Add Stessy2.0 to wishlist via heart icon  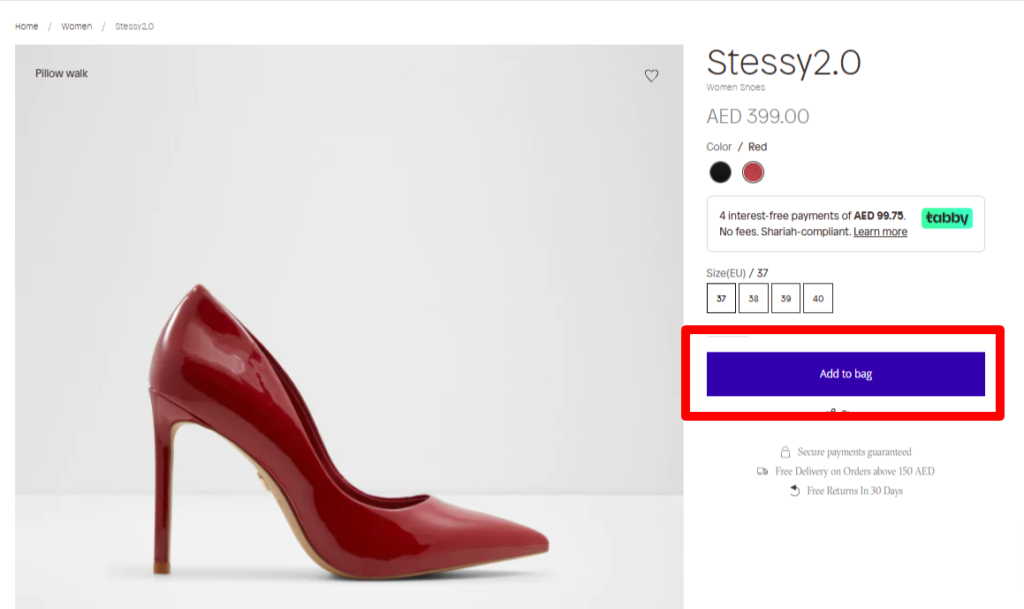point(653,76)
